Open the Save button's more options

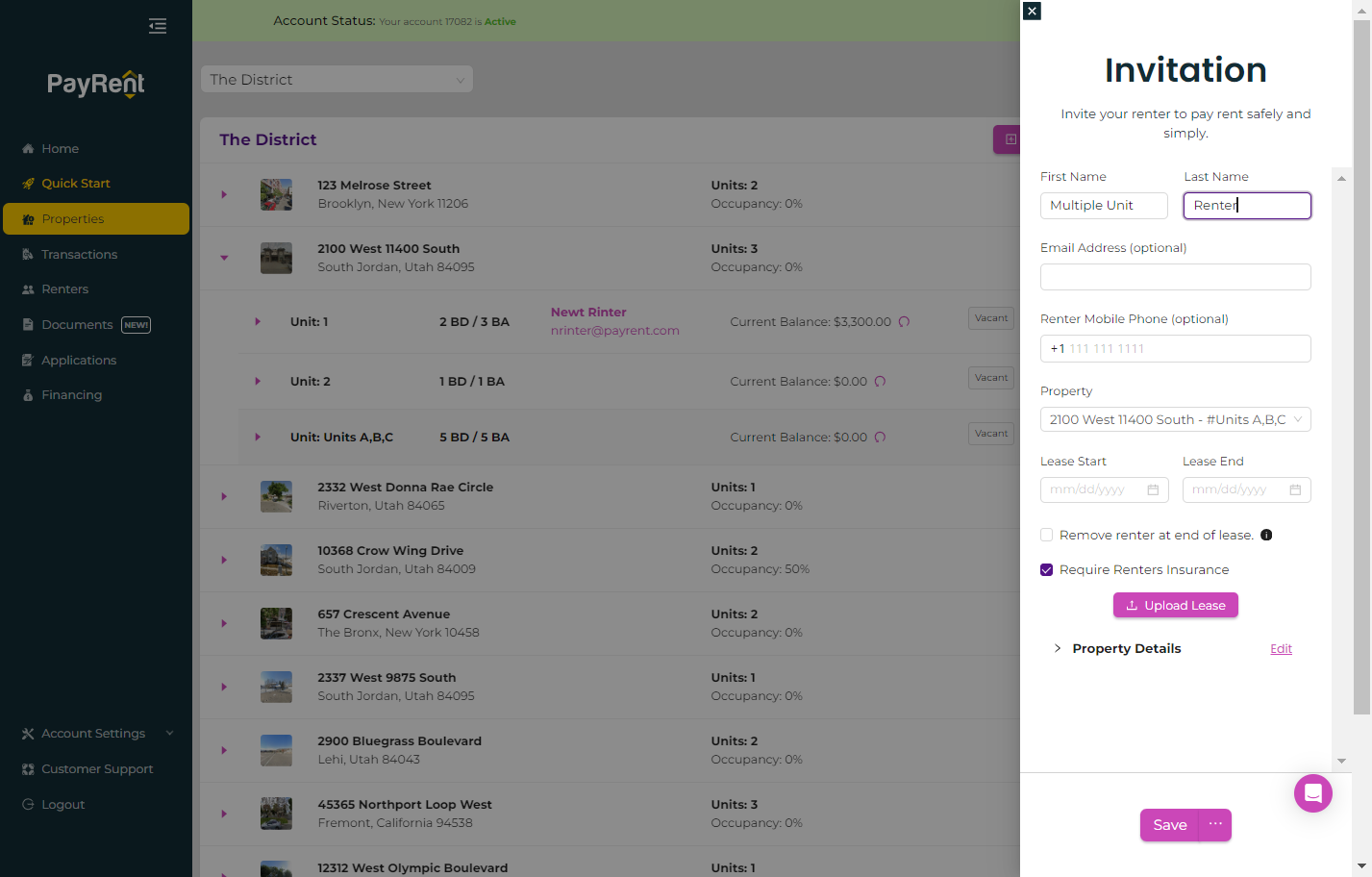point(1215,825)
